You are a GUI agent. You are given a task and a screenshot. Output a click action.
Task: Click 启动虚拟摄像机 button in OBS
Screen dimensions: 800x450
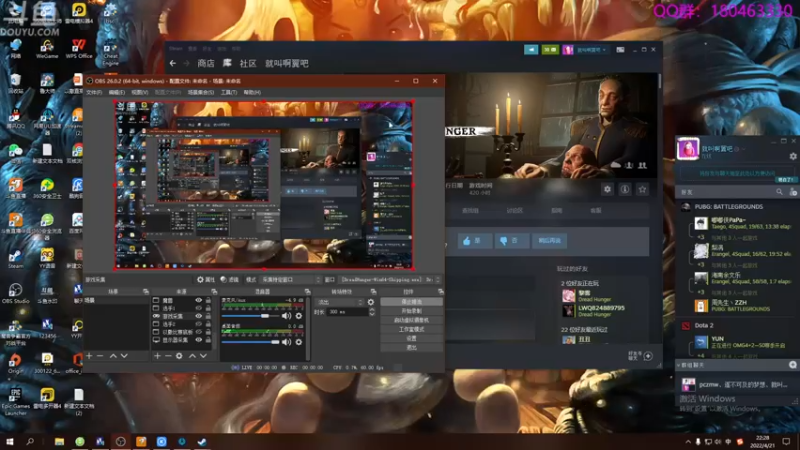[x=411, y=320]
